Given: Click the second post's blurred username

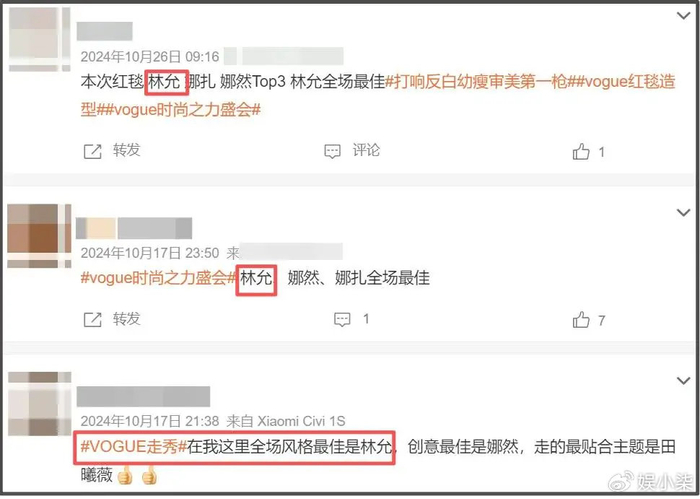Looking at the screenshot, I should point(134,228).
